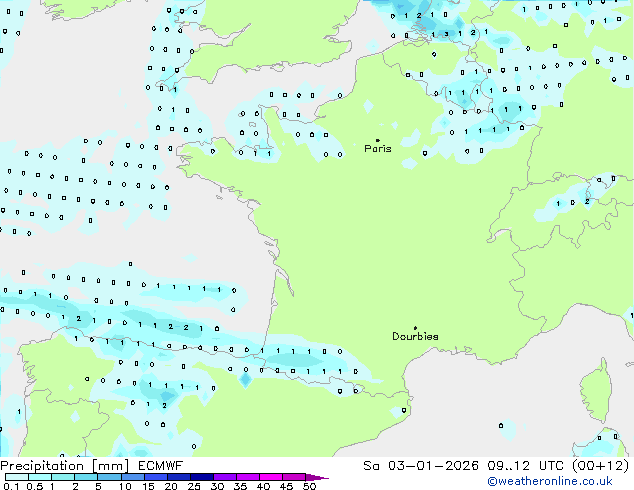Click the 10–15 mm legend swatch
The height and width of the screenshot is (490, 634).
(132, 477)
